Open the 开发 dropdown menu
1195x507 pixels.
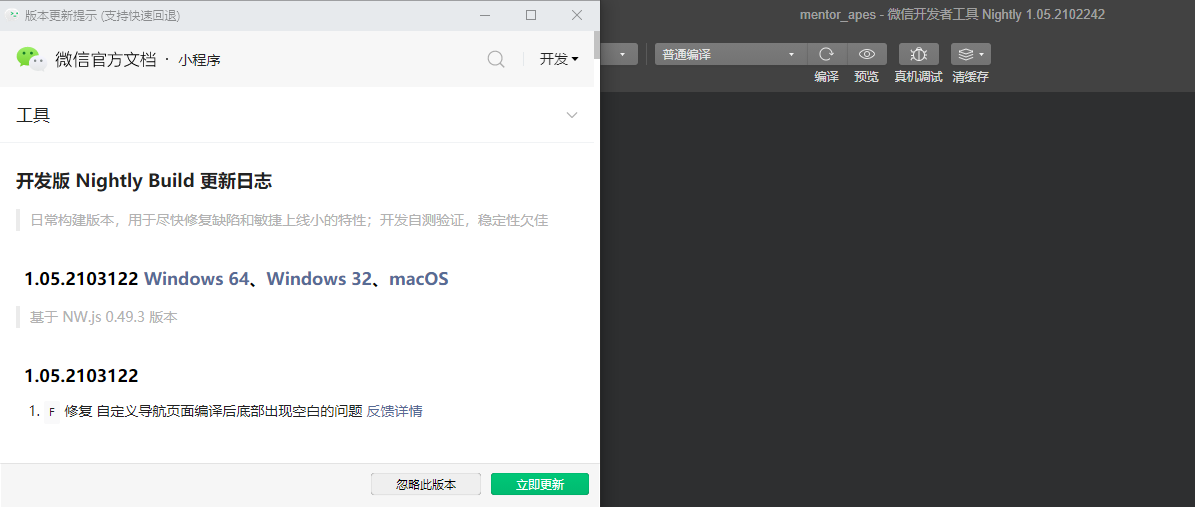tap(559, 59)
